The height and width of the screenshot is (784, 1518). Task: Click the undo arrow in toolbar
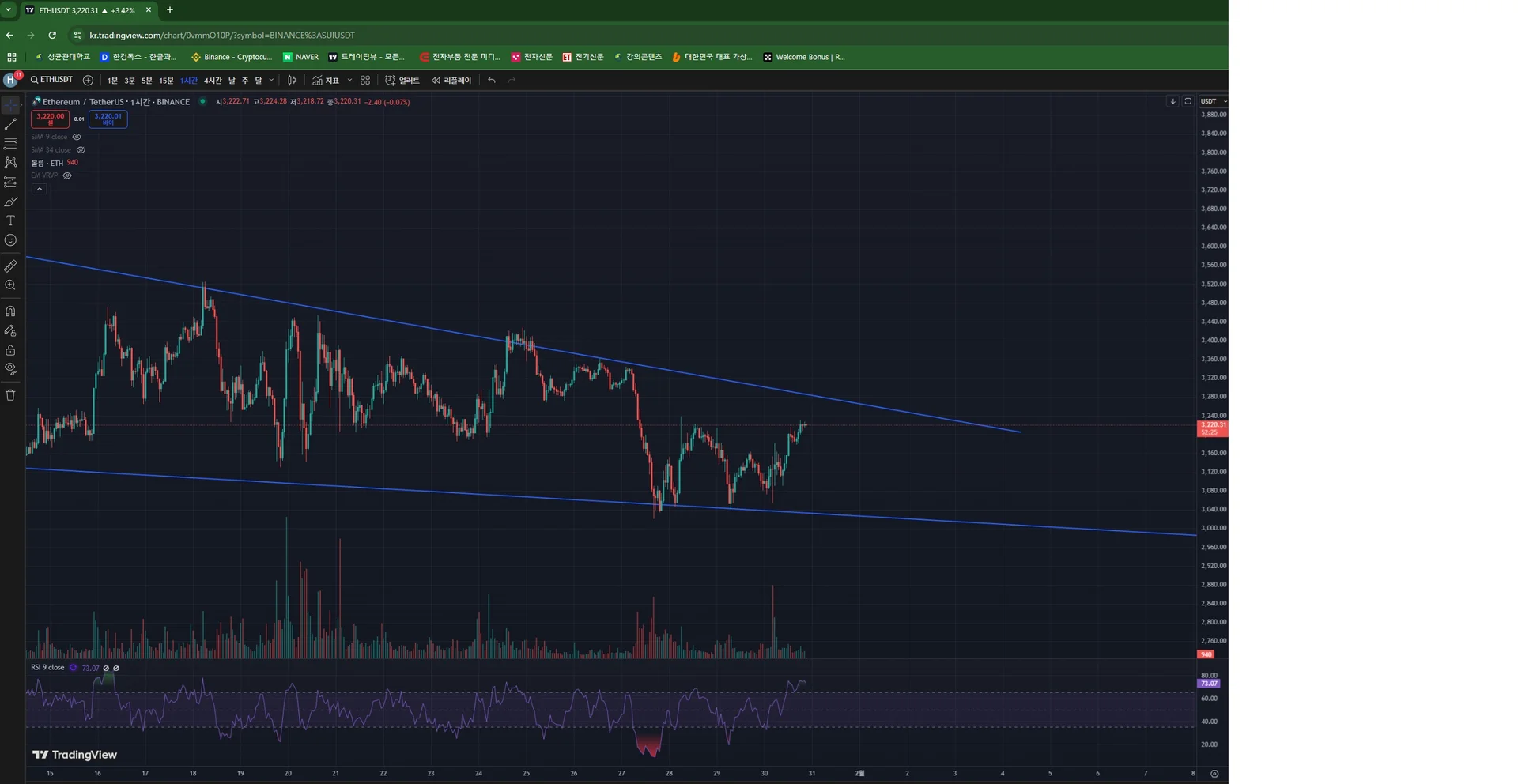tap(492, 80)
